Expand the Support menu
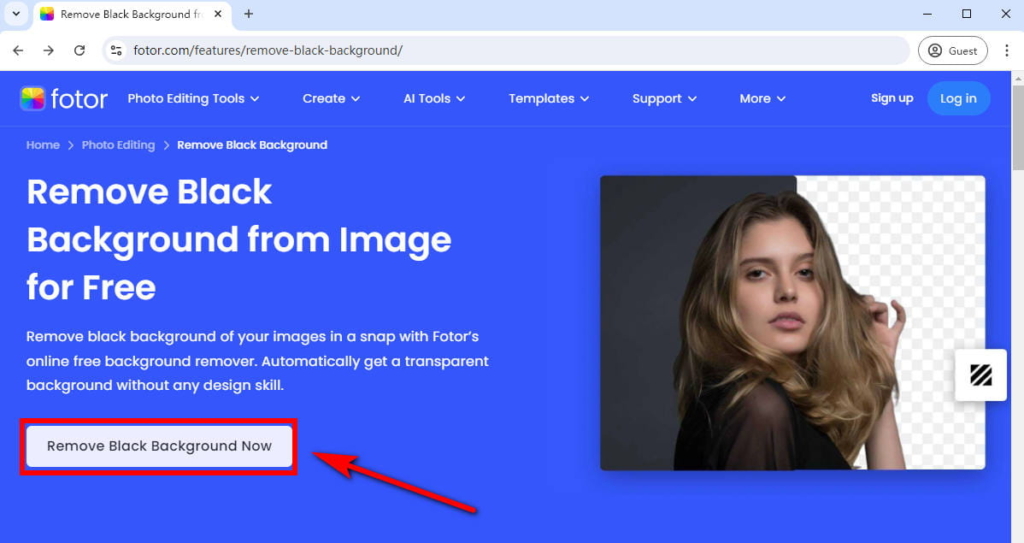The width and height of the screenshot is (1024, 543). [664, 99]
